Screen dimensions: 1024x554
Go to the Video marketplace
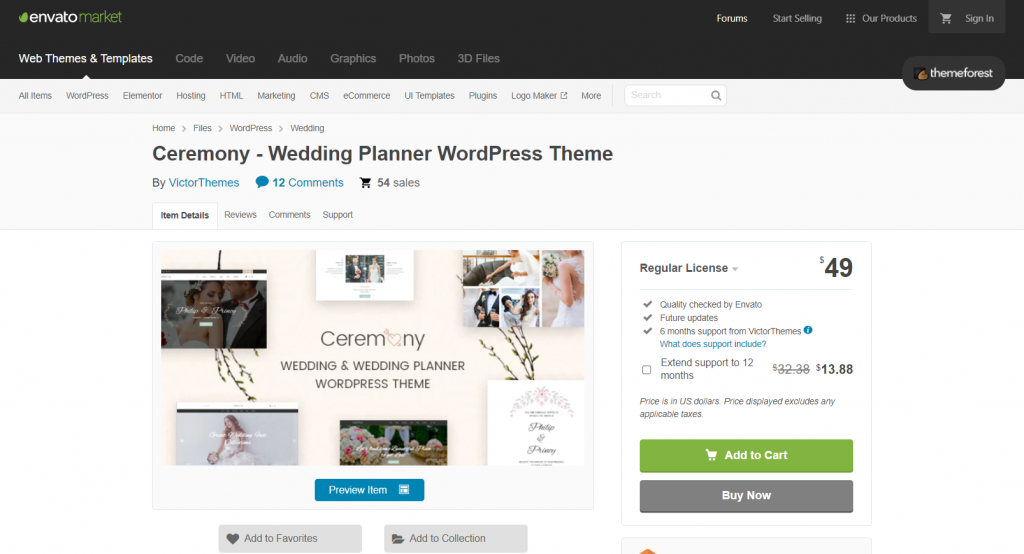coord(240,59)
